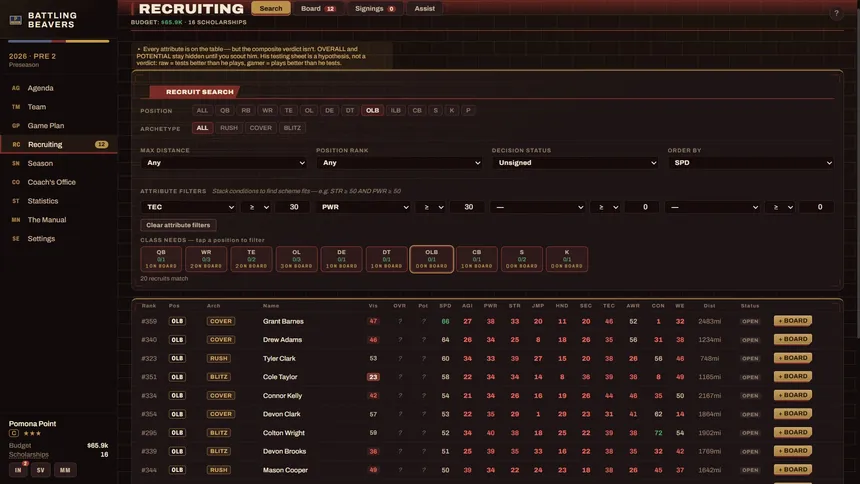Add Tyler Clark to the board
This screenshot has height=484, width=860.
793,358
